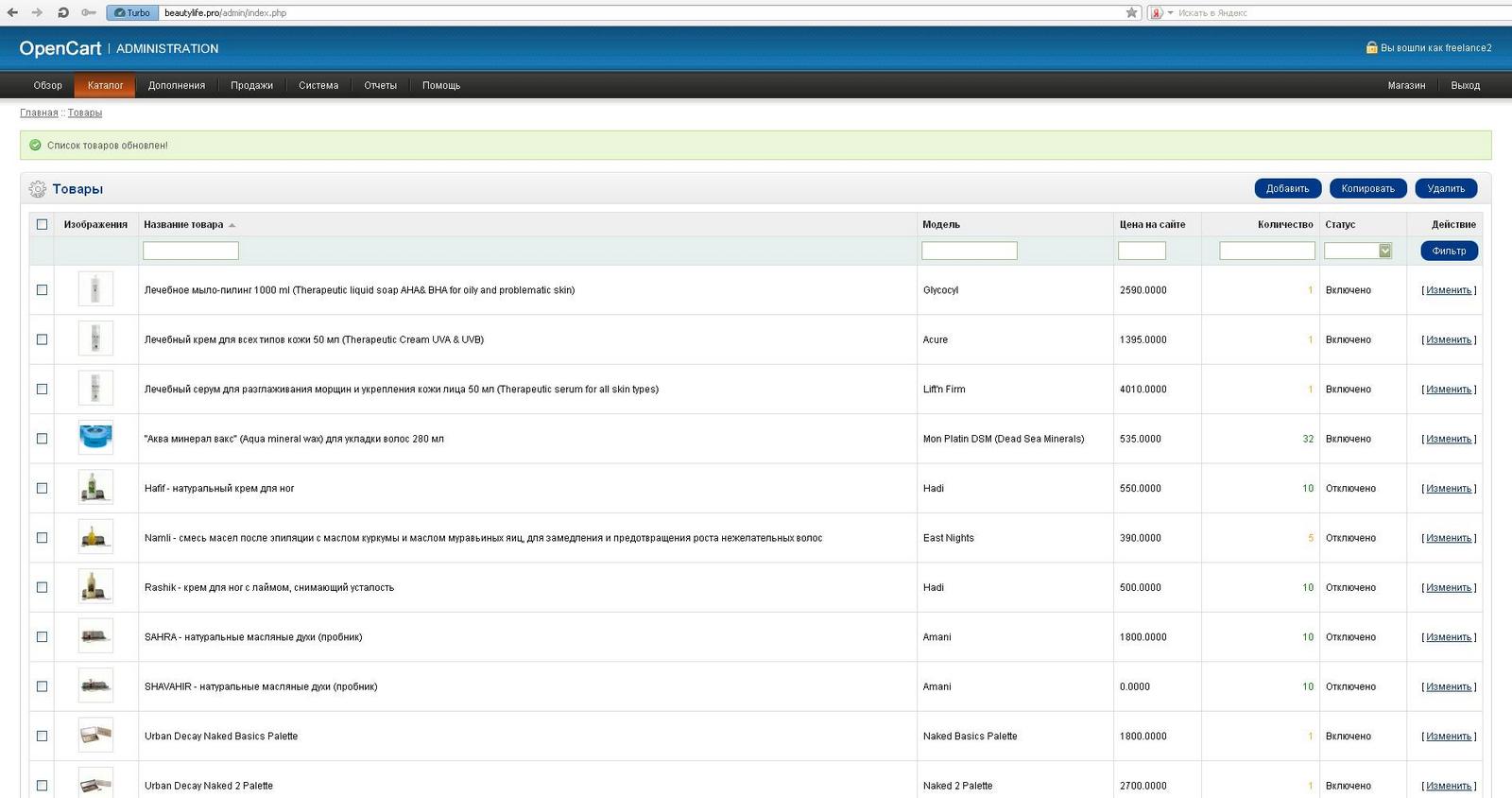Click the Добавить button
Viewport: 1512px width, 798px height.
pyautogui.click(x=1287, y=188)
